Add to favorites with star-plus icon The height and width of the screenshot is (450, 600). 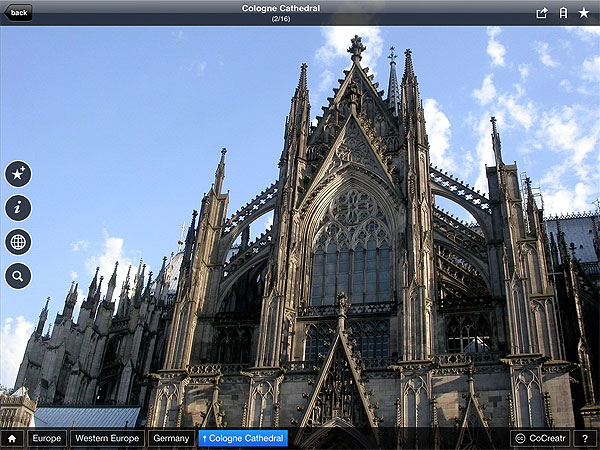click(18, 174)
